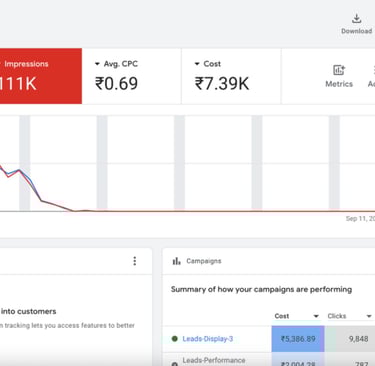Open the Metrics selector icon

(x=339, y=70)
